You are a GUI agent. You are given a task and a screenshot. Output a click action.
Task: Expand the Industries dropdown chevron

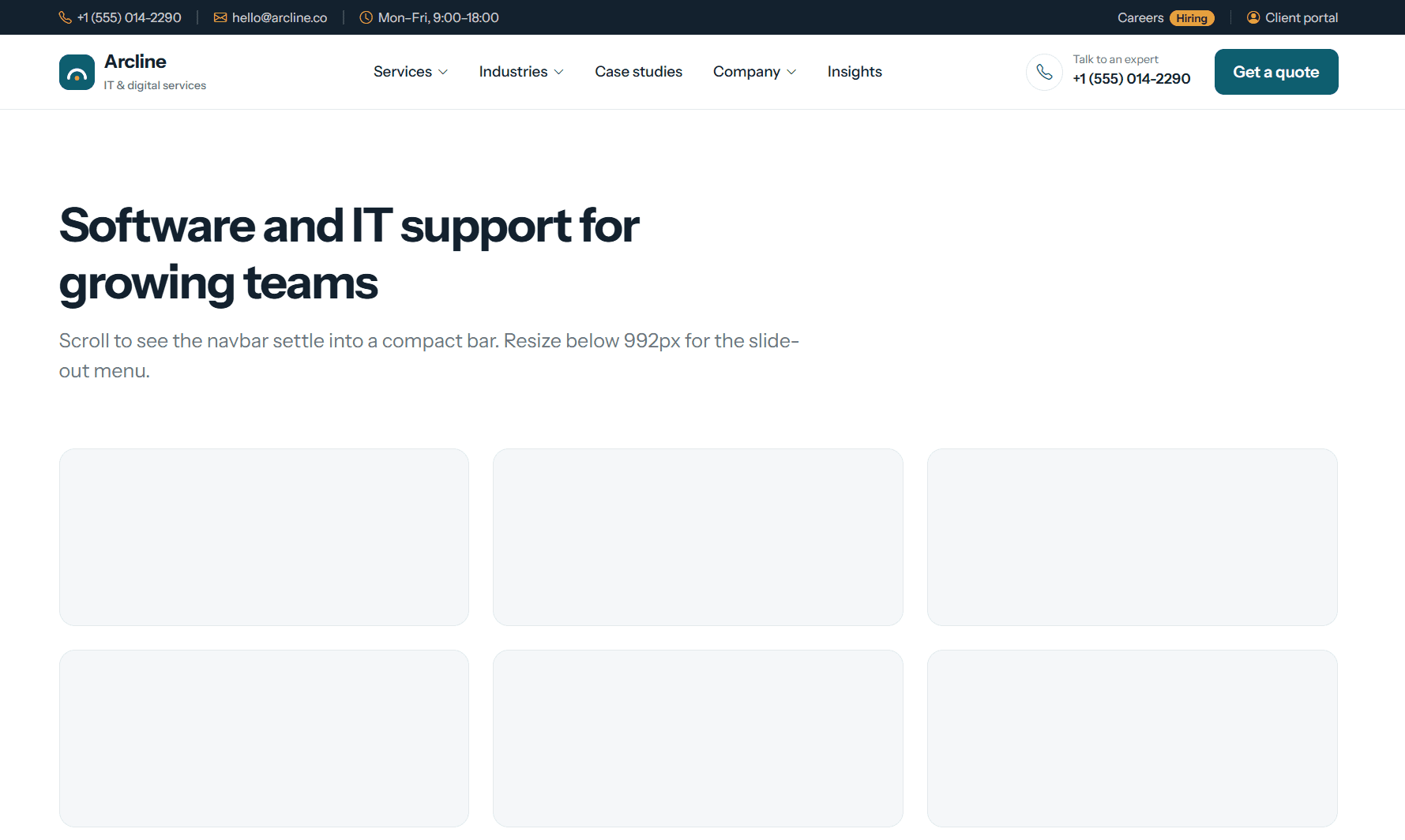point(559,72)
